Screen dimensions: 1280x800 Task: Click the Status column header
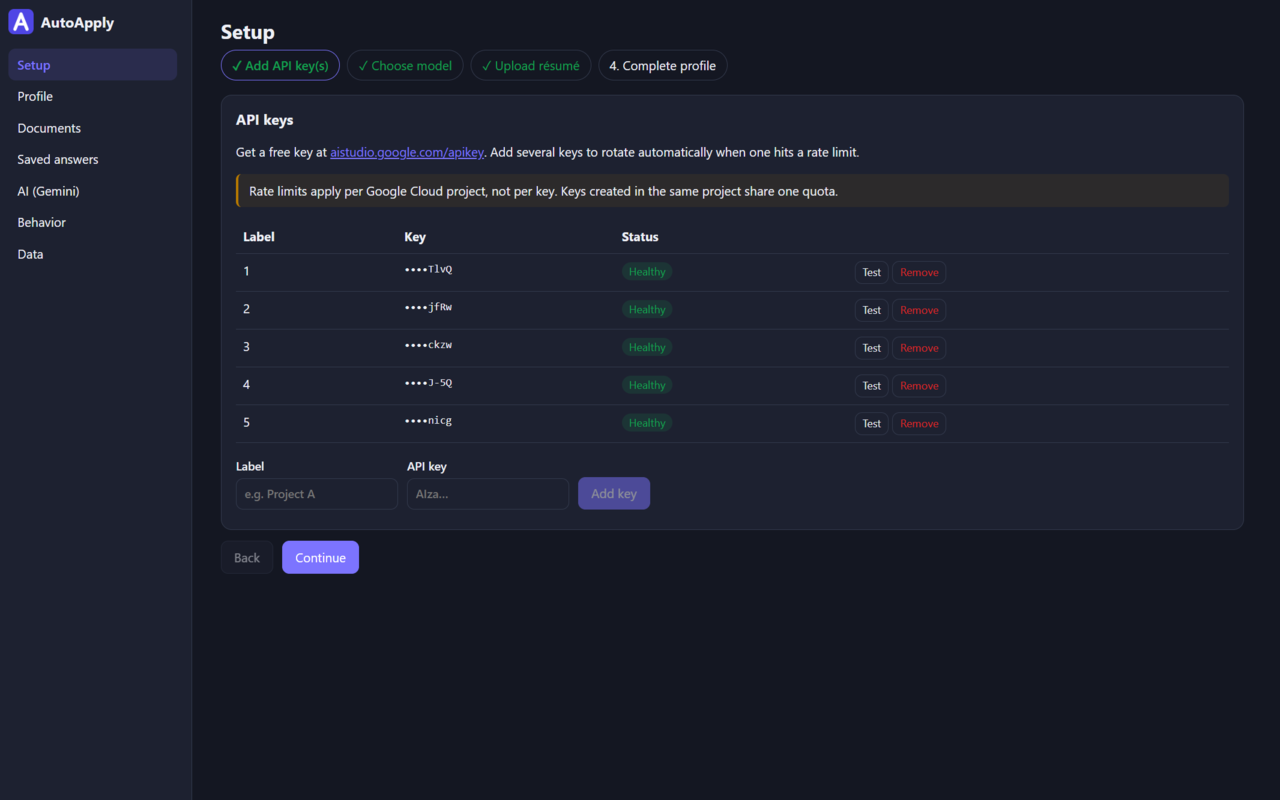point(640,237)
